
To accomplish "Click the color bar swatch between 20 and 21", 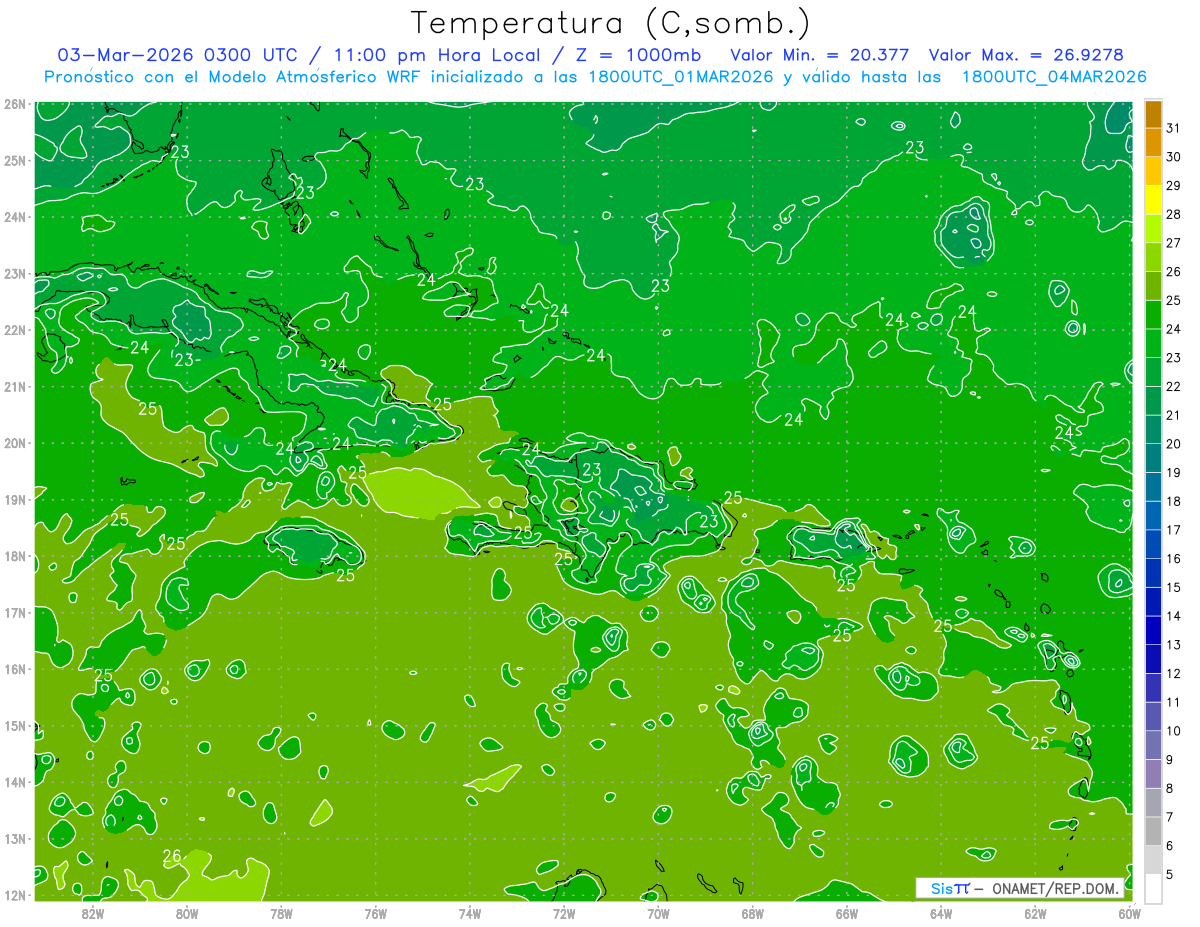I will (1153, 429).
